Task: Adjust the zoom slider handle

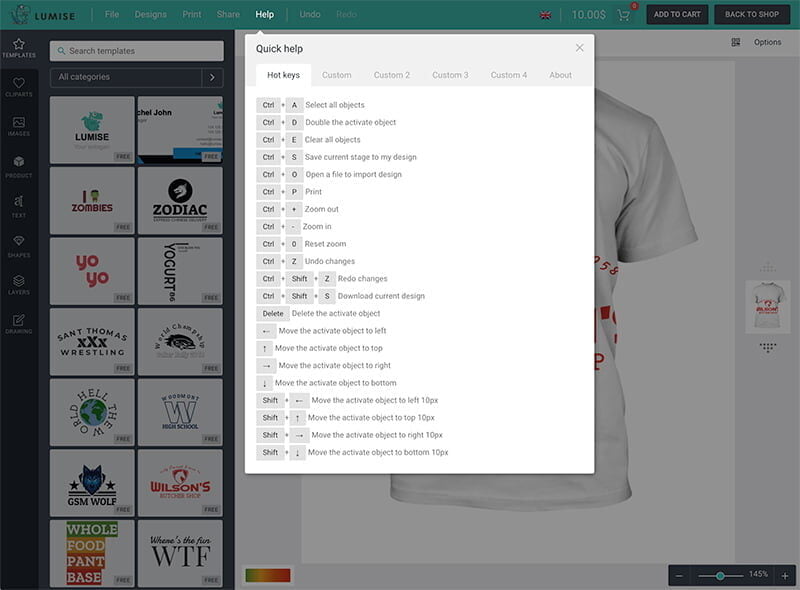Action: coord(720,575)
